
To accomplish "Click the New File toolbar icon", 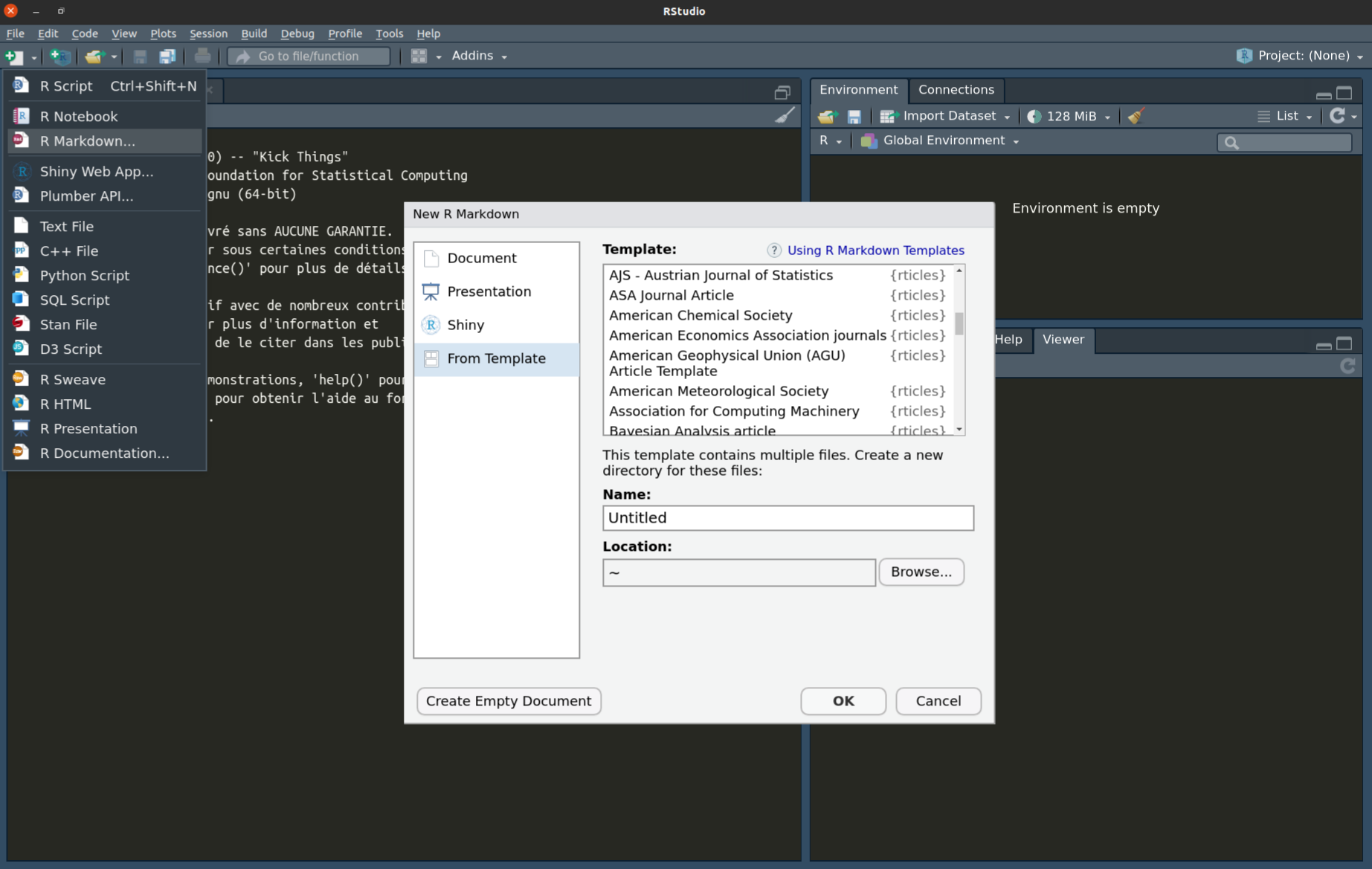I will coord(13,56).
